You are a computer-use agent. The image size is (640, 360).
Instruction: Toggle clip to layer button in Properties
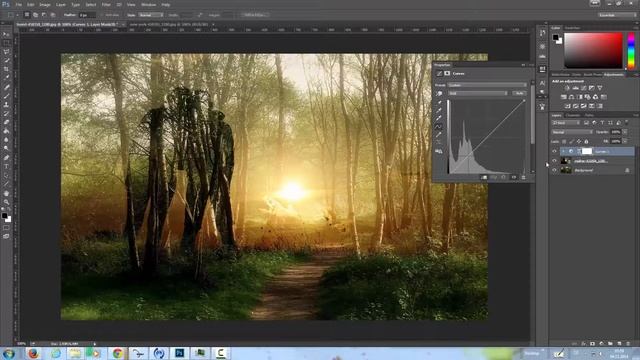pos(484,178)
